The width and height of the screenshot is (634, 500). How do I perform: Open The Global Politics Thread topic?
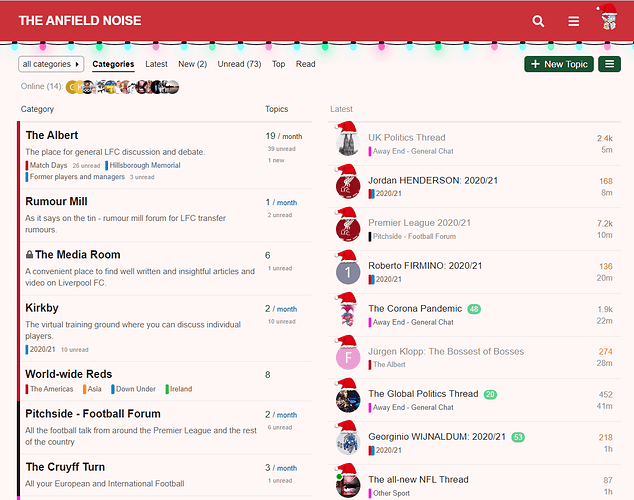pos(423,394)
